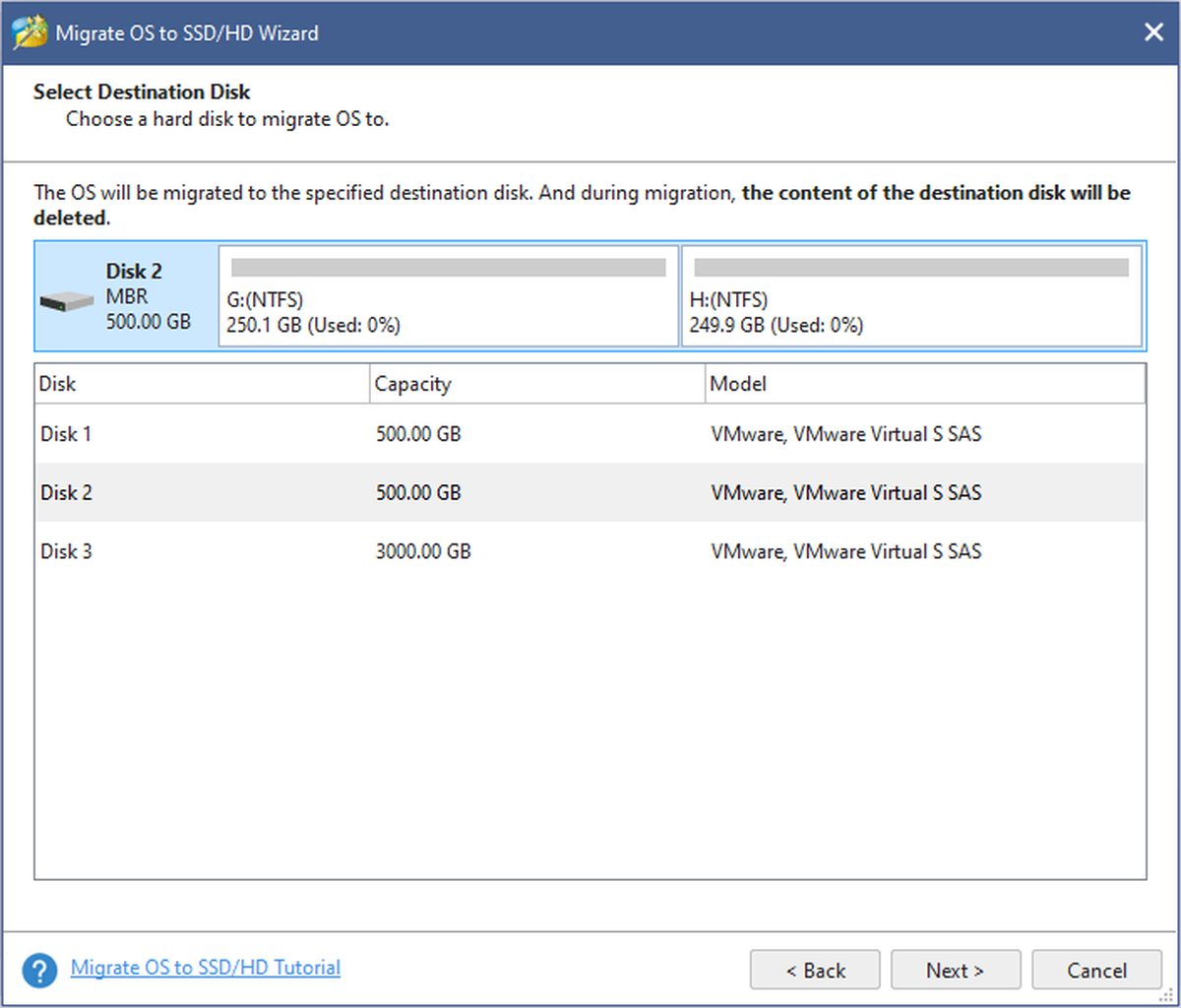This screenshot has height=1008, width=1181.
Task: Click Disk 1's VMware Virtual S SAS model
Action: click(x=846, y=434)
